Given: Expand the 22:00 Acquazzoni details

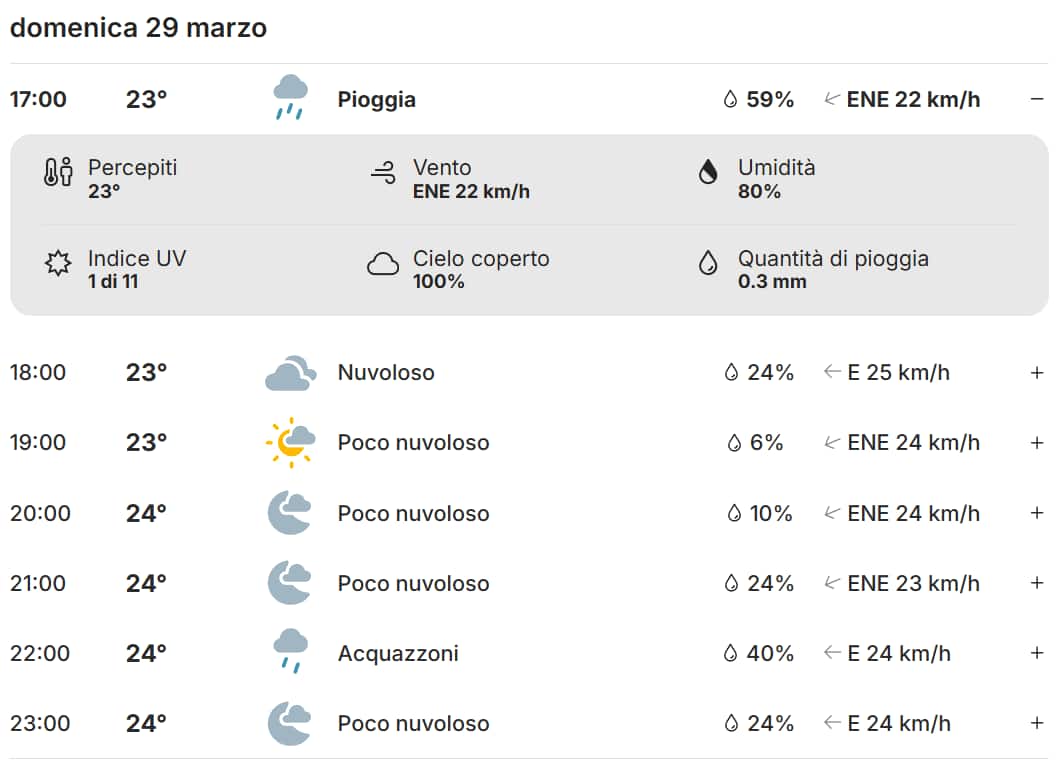Looking at the screenshot, I should point(1037,653).
